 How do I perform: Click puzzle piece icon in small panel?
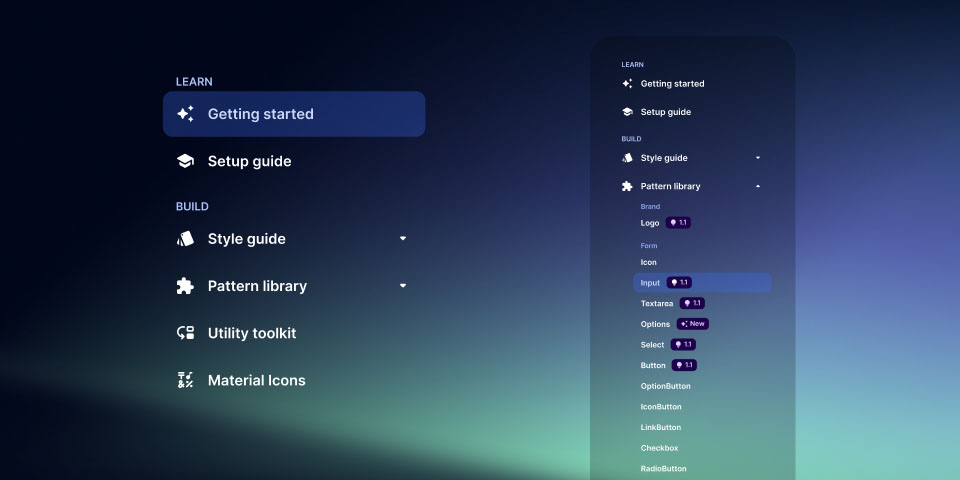click(627, 186)
